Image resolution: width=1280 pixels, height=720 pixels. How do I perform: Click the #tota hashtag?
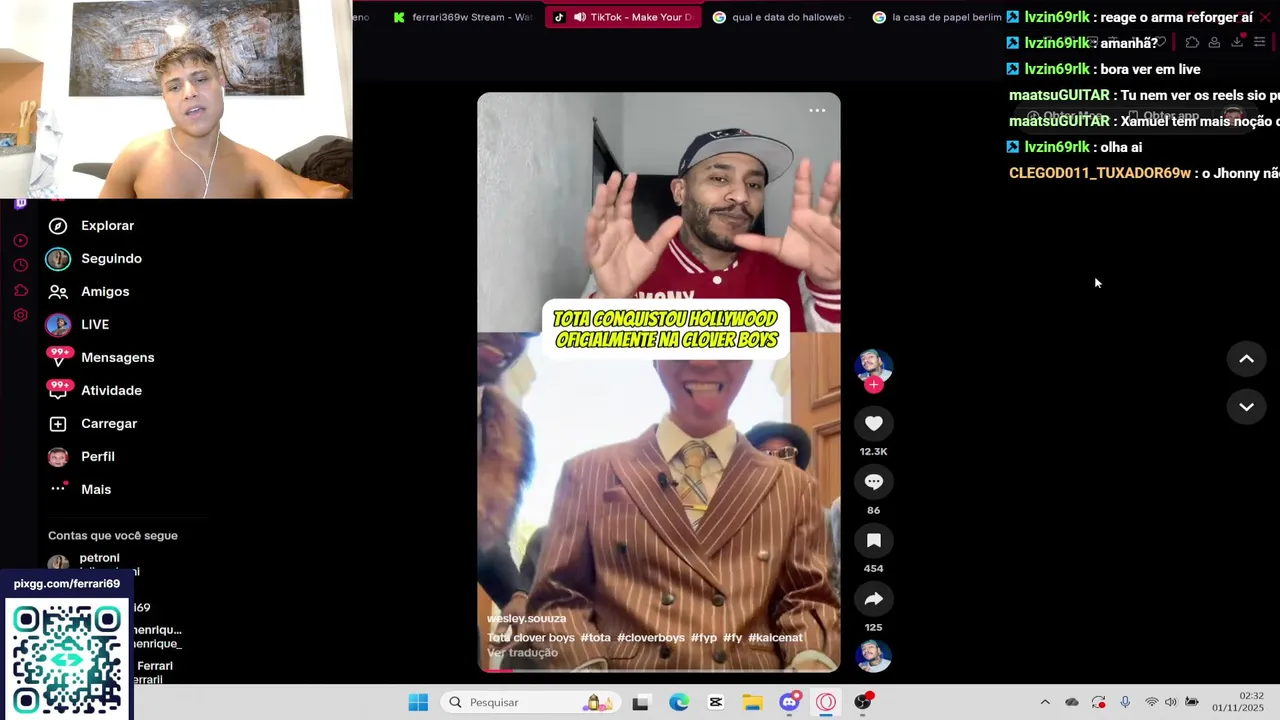[x=595, y=638]
